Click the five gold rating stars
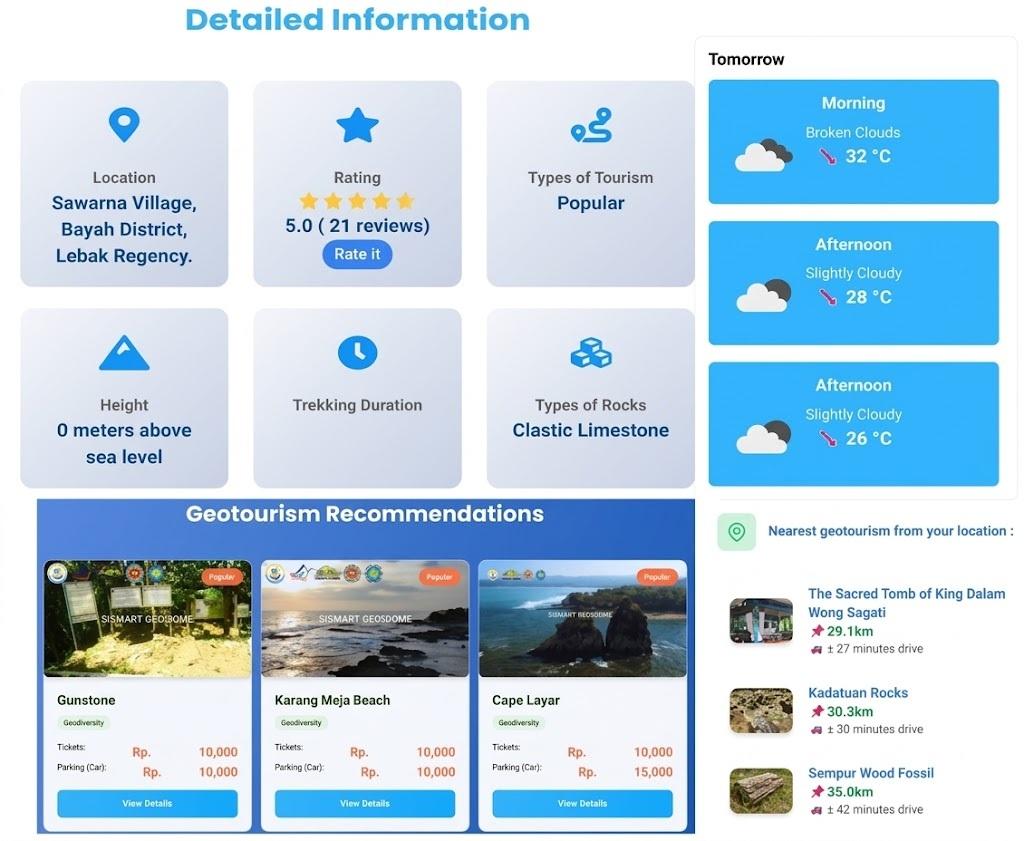This screenshot has width=1024, height=841. click(357, 200)
